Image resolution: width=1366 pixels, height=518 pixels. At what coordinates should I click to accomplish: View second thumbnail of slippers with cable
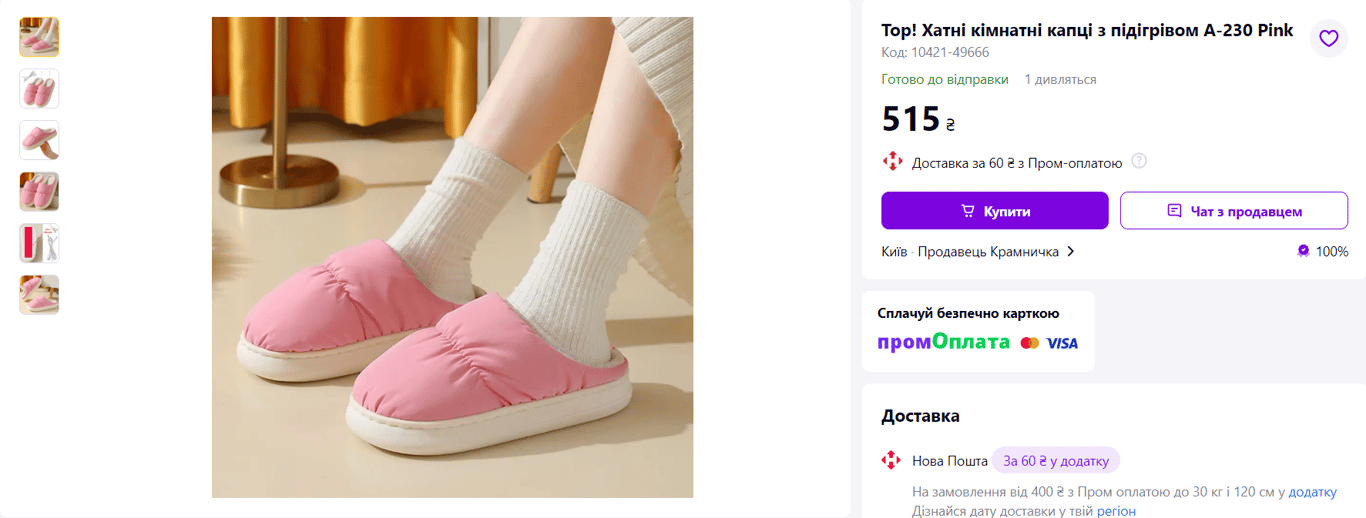point(39,89)
